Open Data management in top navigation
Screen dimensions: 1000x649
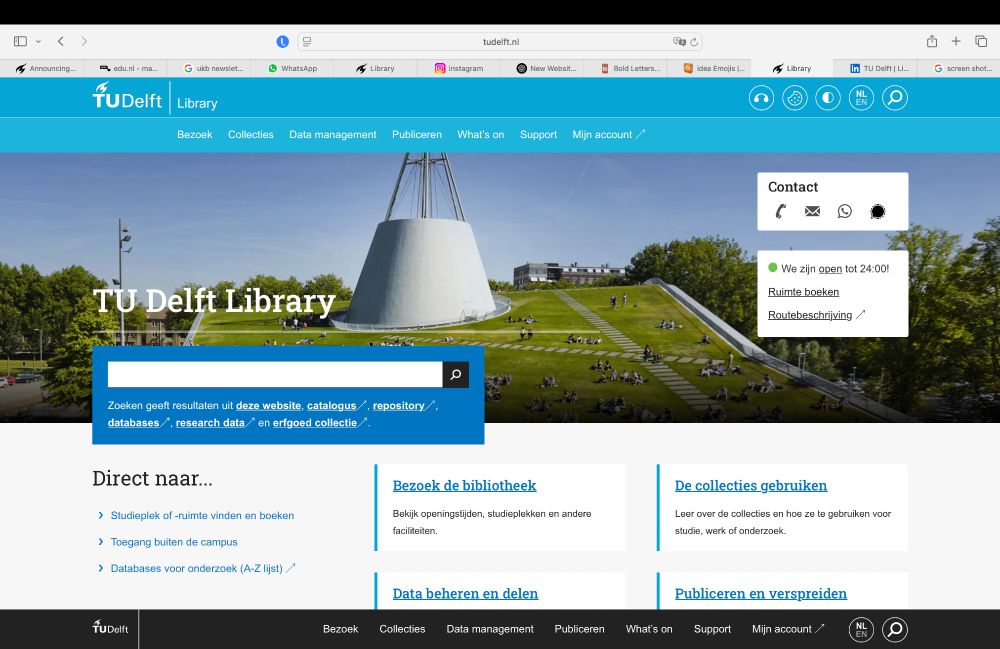(x=333, y=135)
